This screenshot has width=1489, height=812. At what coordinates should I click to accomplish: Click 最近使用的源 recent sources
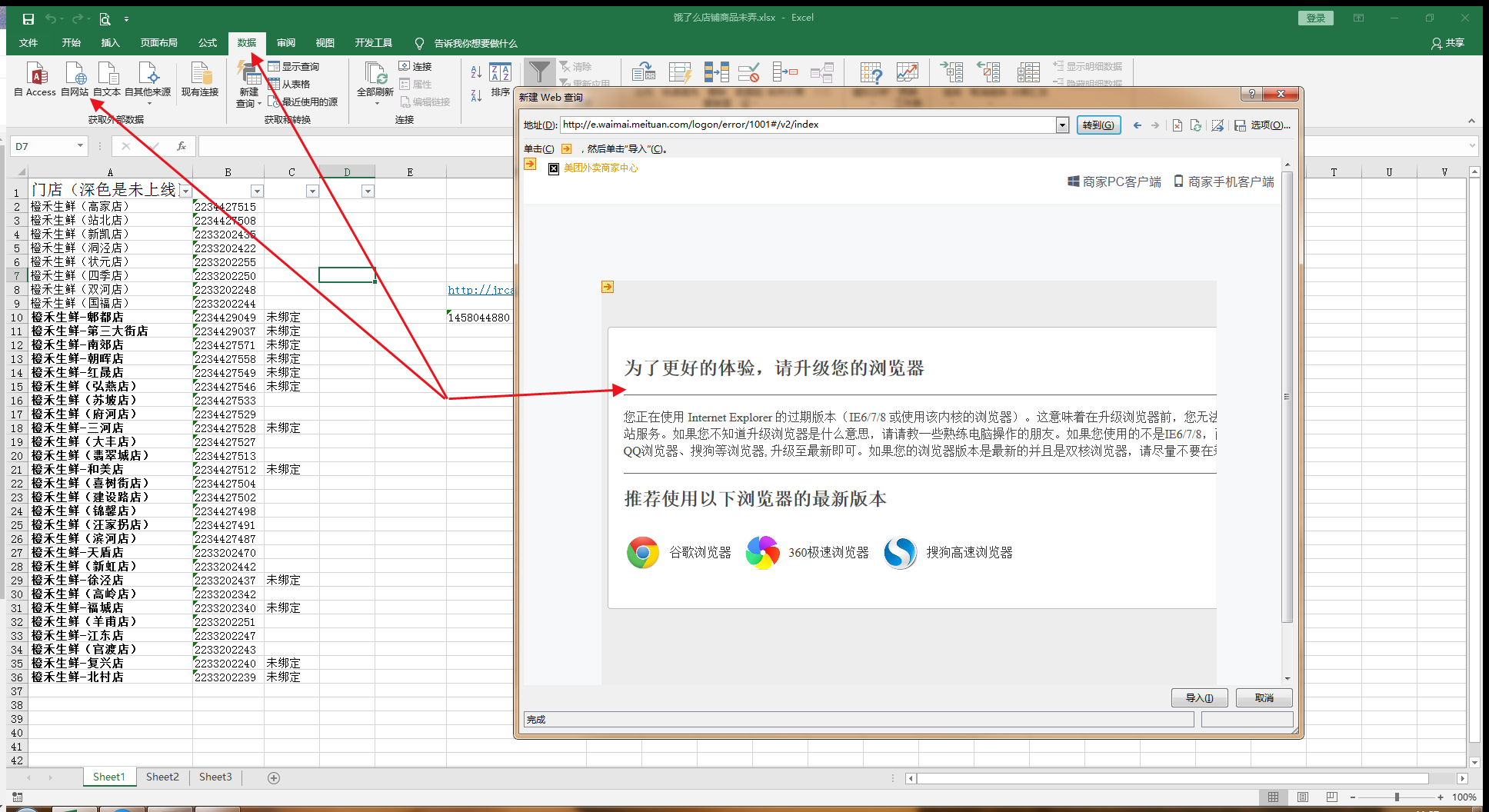(x=303, y=101)
